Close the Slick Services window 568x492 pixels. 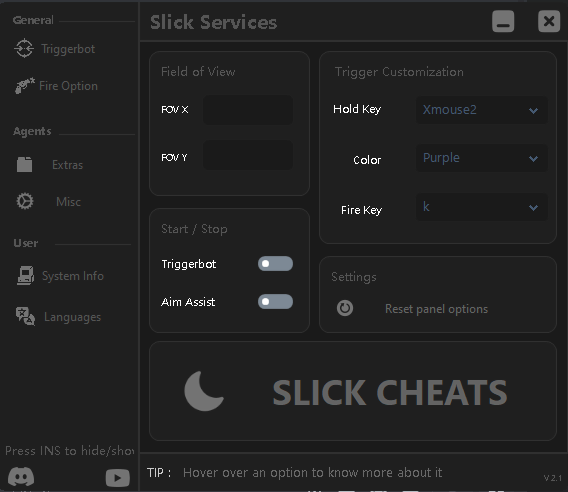click(x=549, y=21)
